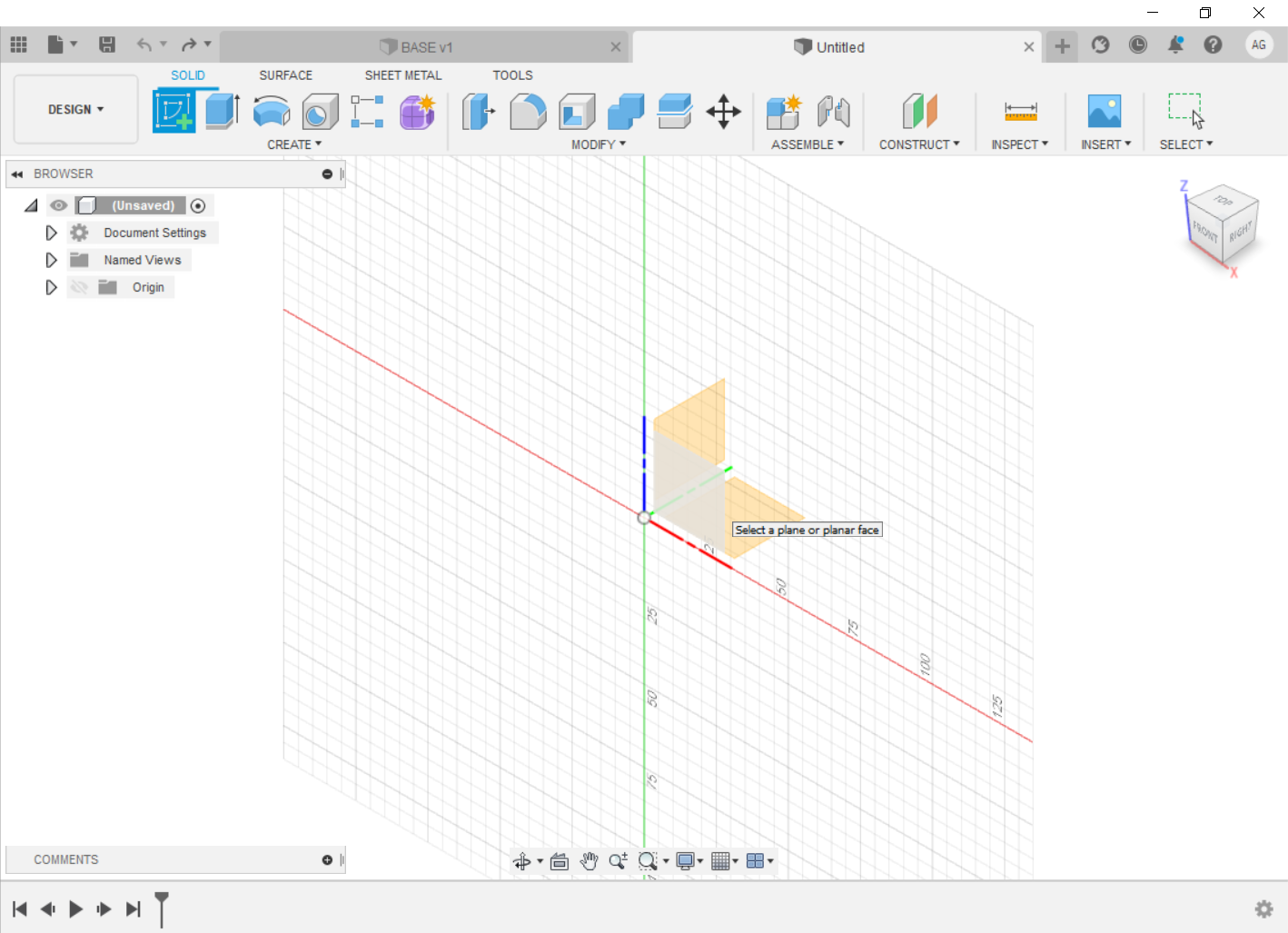Viewport: 1288px width, 933px height.
Task: Select the Shell tool
Action: (577, 112)
